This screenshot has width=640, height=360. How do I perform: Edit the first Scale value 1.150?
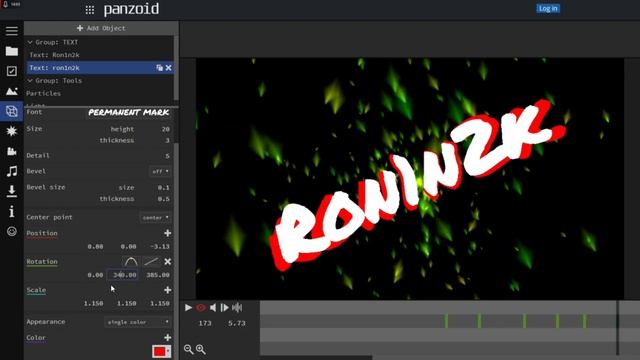click(x=93, y=303)
